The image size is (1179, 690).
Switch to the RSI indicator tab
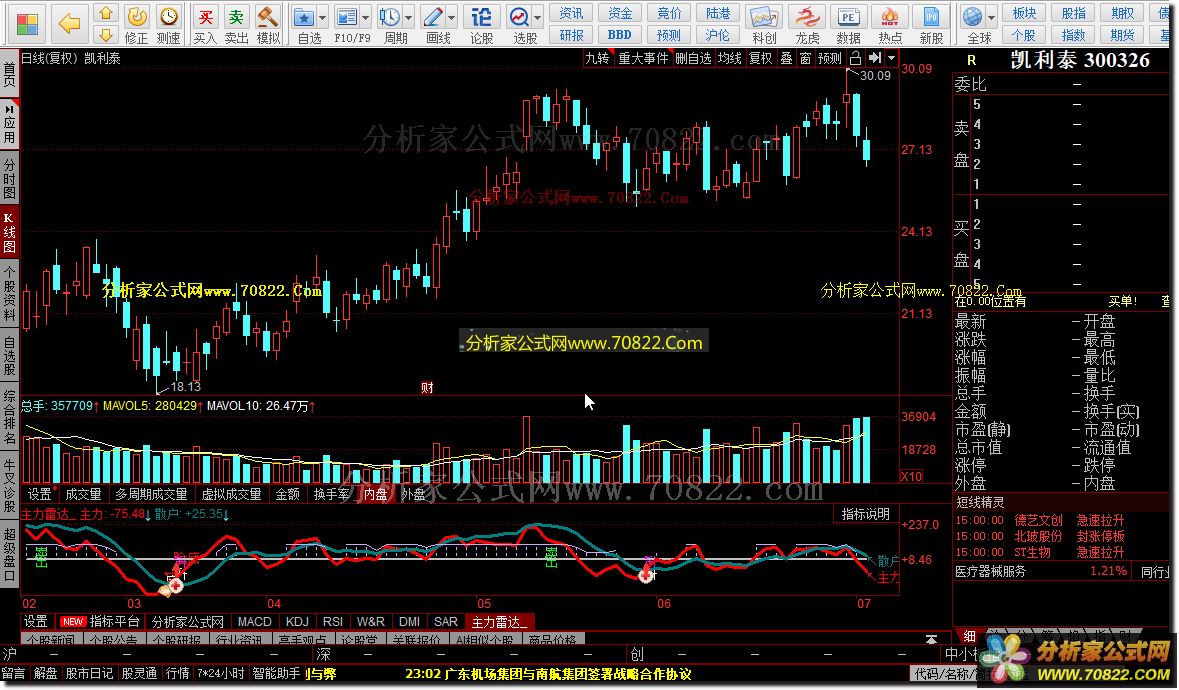pos(332,622)
